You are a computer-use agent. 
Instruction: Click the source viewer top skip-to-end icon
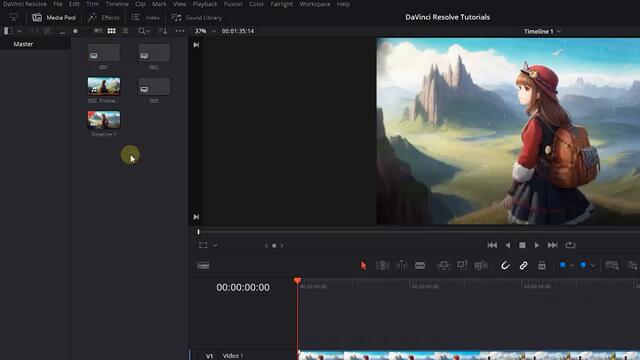coord(196,45)
